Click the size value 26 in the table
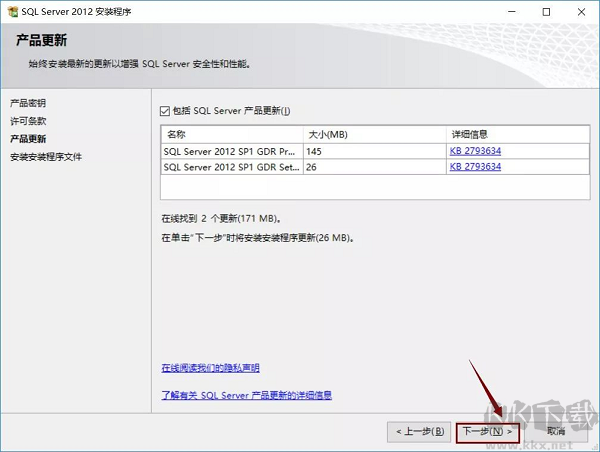600x452 pixels. (x=311, y=167)
